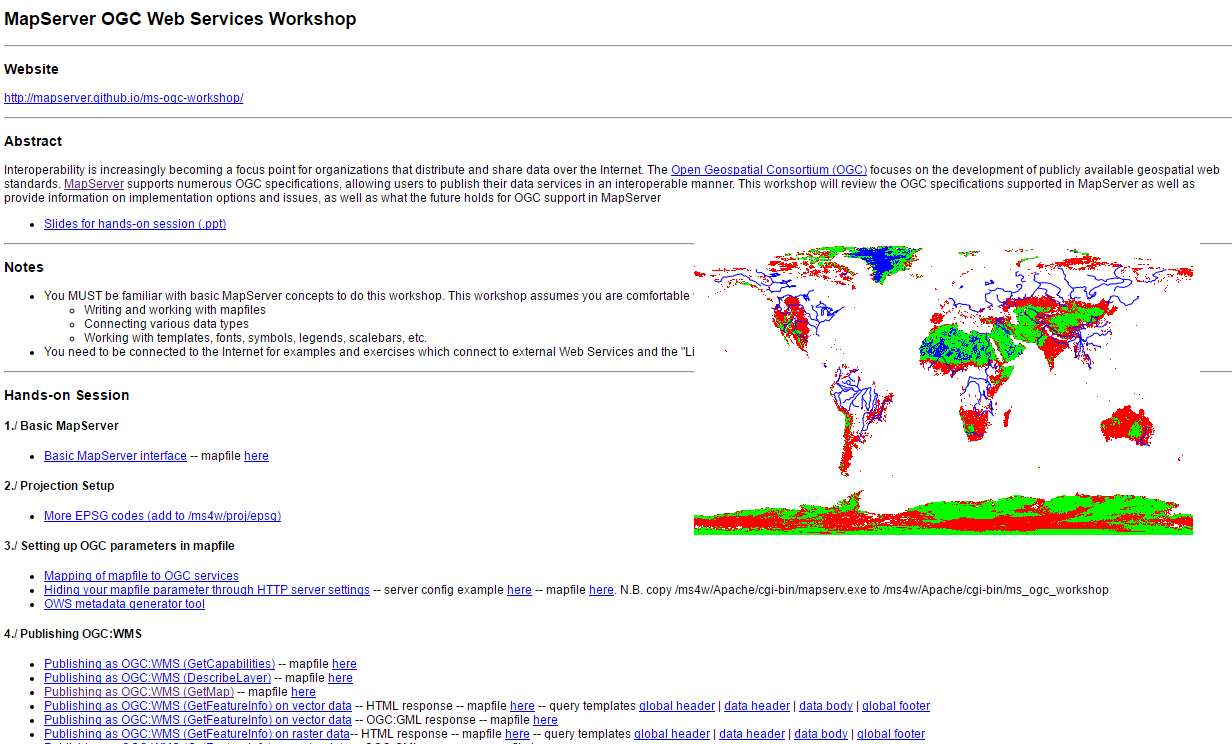Open global header template in raster data row
Screen dimensions: 1232x744
672,734
